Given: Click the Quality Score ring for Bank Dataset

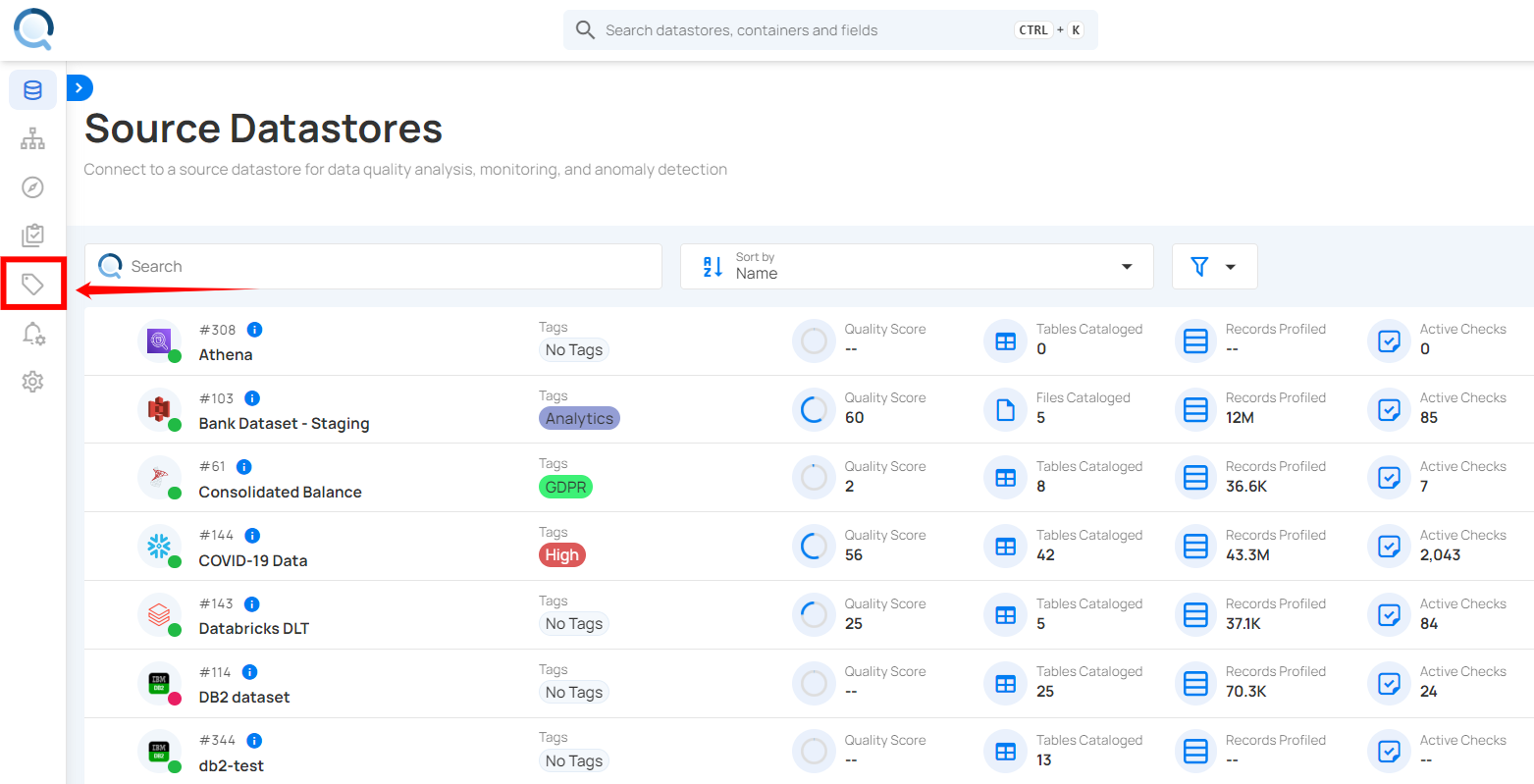Looking at the screenshot, I should pyautogui.click(x=814, y=409).
